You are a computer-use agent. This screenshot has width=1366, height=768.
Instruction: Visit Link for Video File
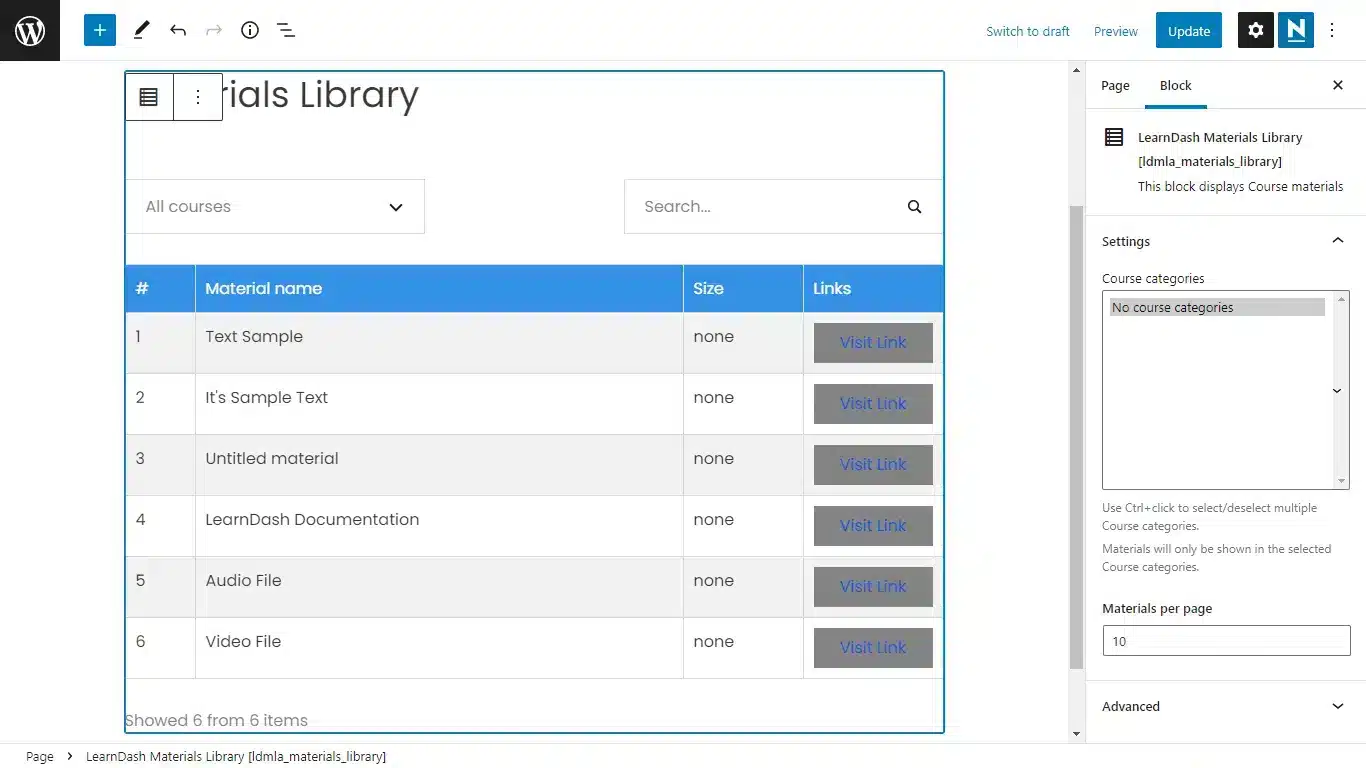(x=873, y=648)
